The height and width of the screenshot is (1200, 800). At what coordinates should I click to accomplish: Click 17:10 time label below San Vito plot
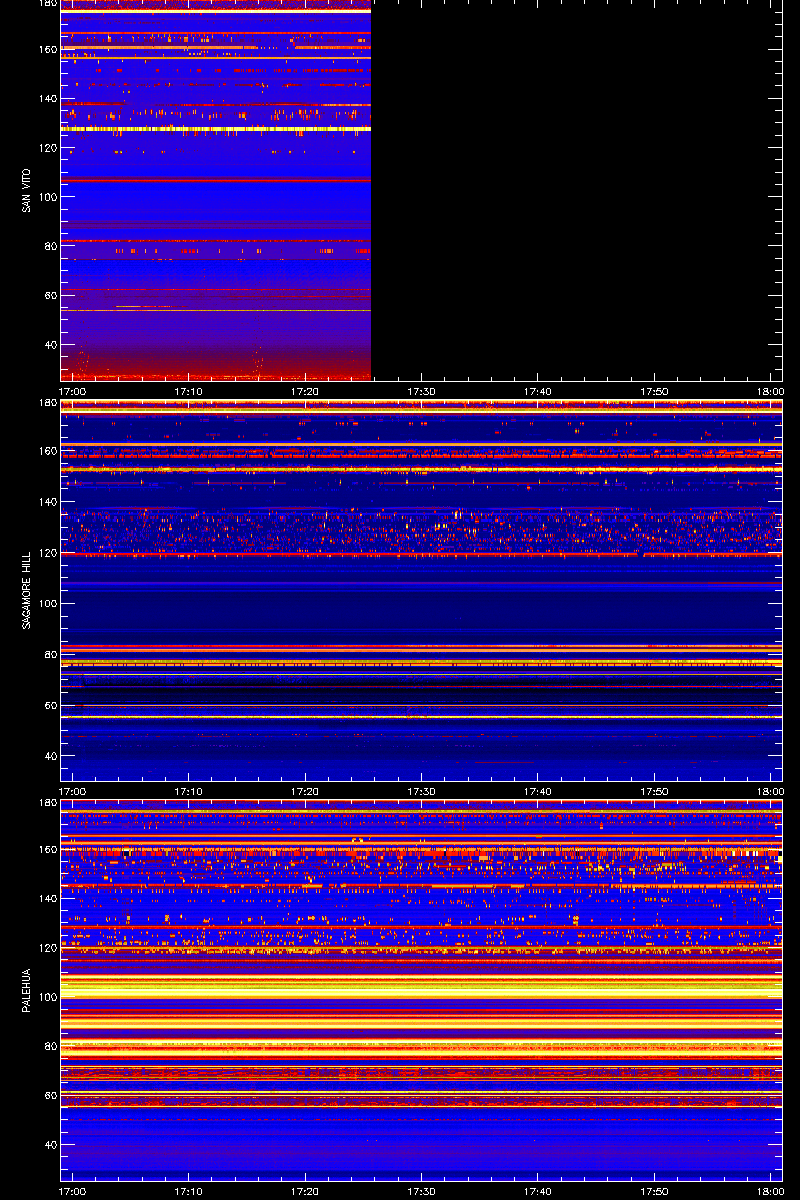point(189,391)
